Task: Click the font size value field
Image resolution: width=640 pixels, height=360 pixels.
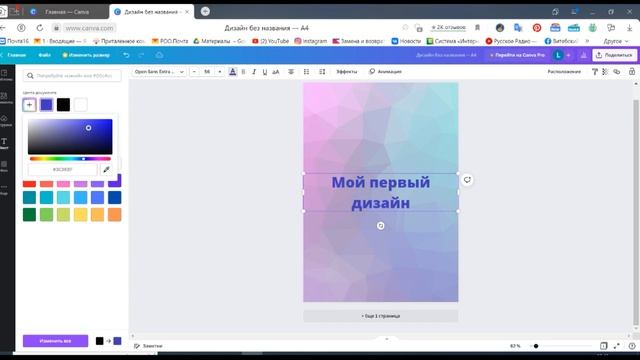Action: (207, 72)
